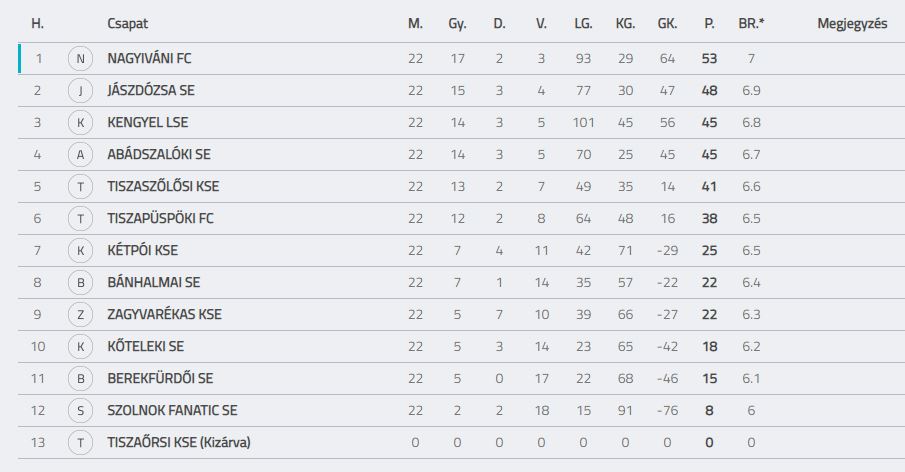This screenshot has height=472, width=905.
Task: Click the A badge icon for Abádszalóki SE
Action: 80,155
